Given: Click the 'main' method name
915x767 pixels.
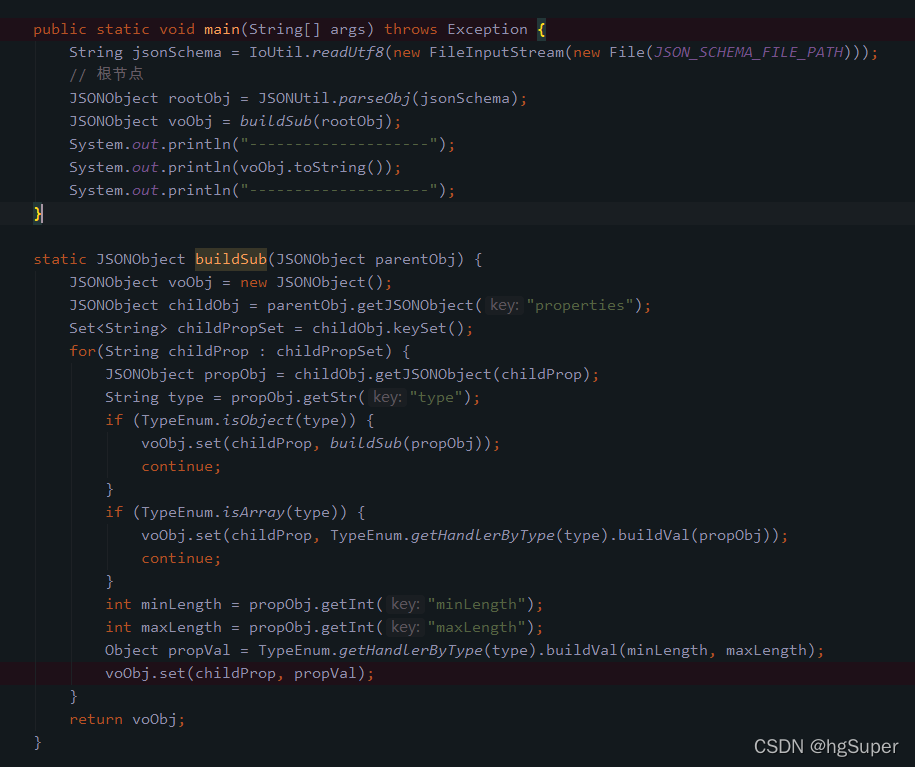Looking at the screenshot, I should pyautogui.click(x=222, y=29).
